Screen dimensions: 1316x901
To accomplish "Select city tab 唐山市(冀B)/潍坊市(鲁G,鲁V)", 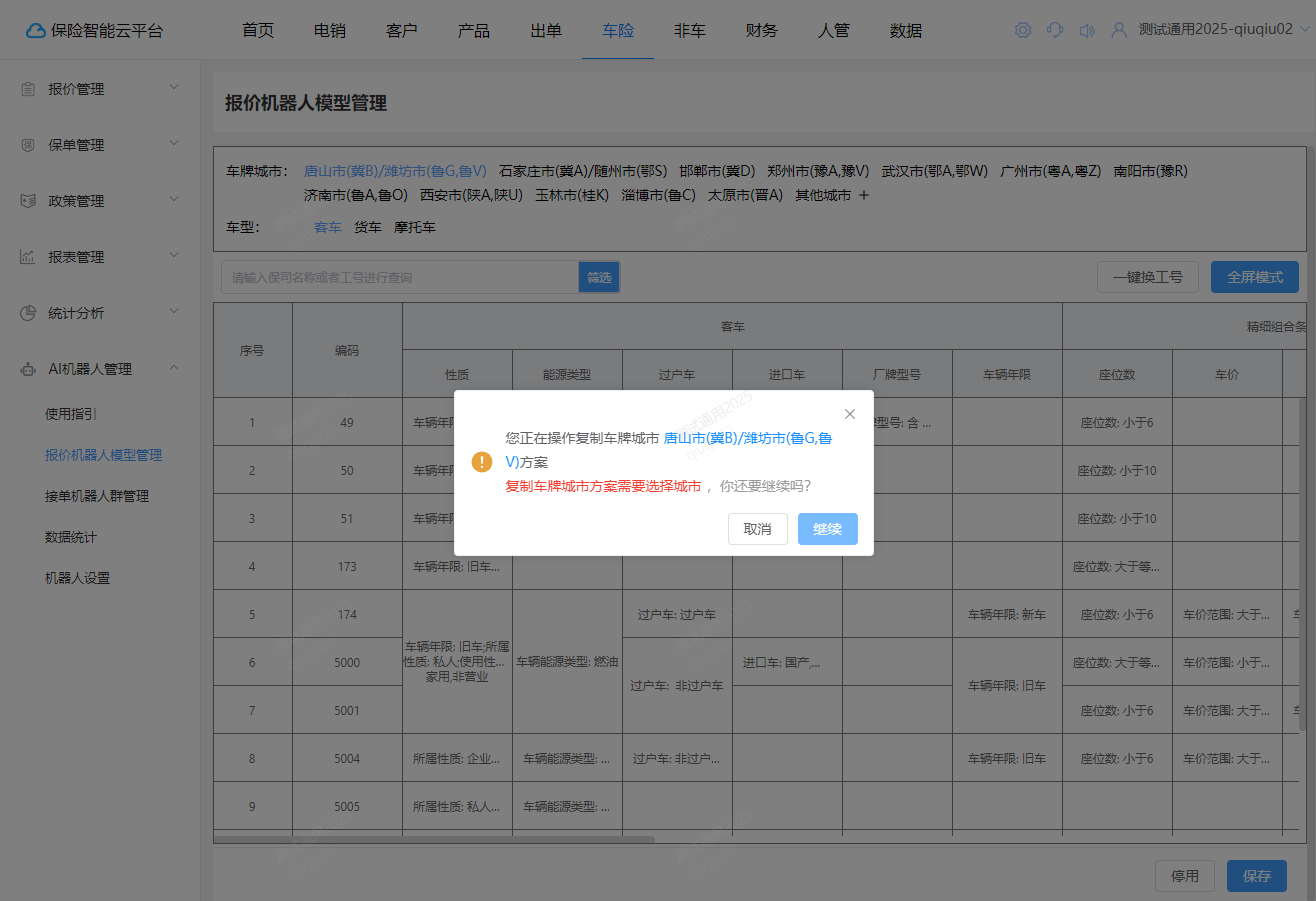I will pyautogui.click(x=395, y=171).
